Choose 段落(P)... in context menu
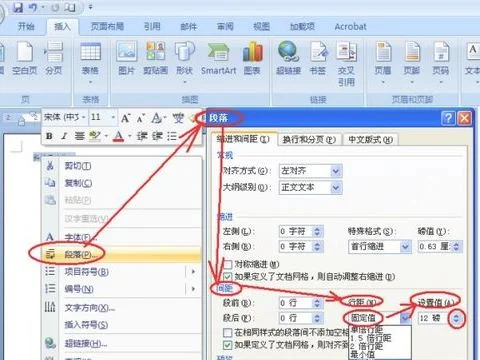The height and width of the screenshot is (360, 480). [x=122, y=255]
